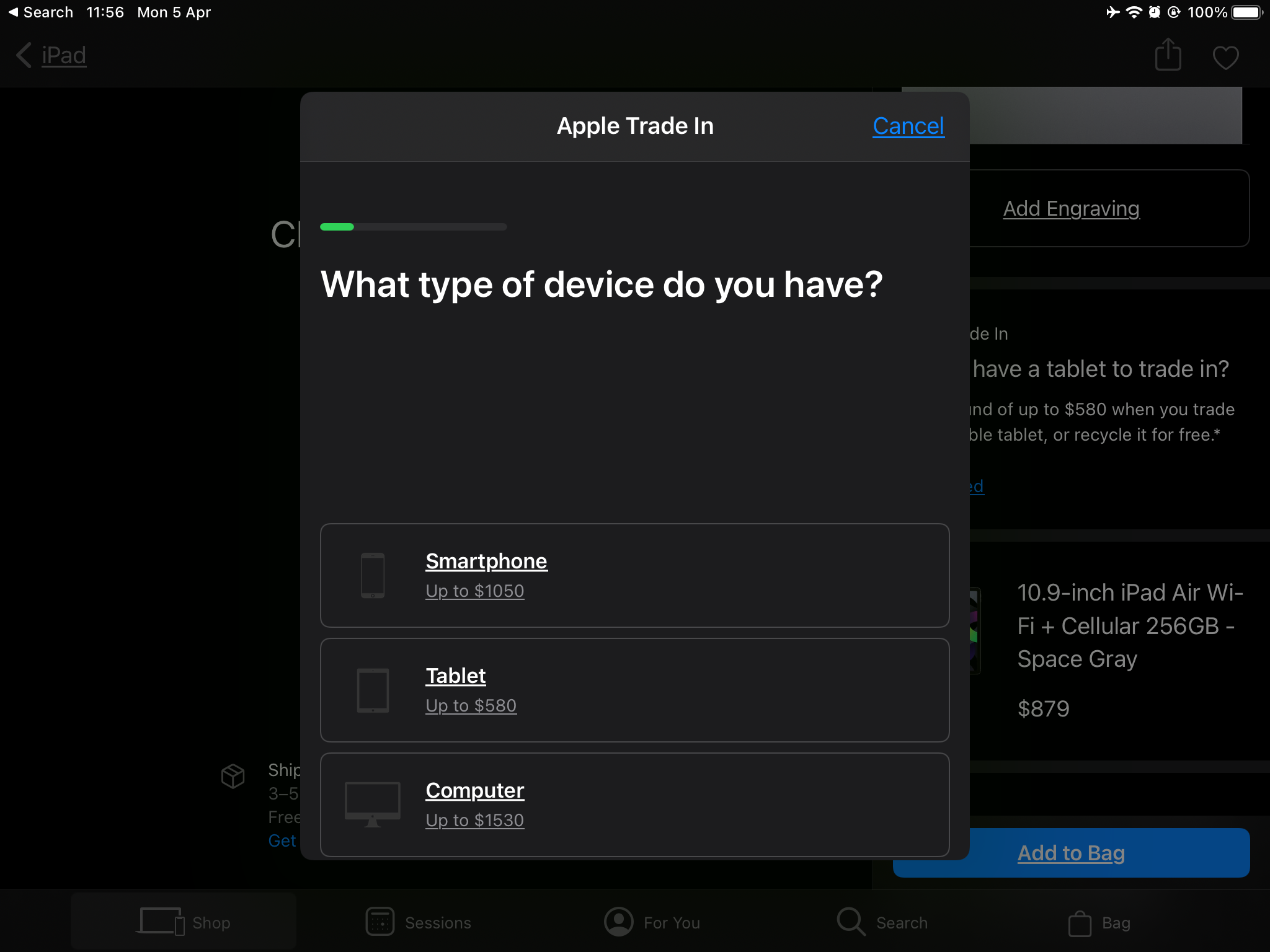Tap the tablet device icon
1270x952 pixels.
[x=373, y=690]
